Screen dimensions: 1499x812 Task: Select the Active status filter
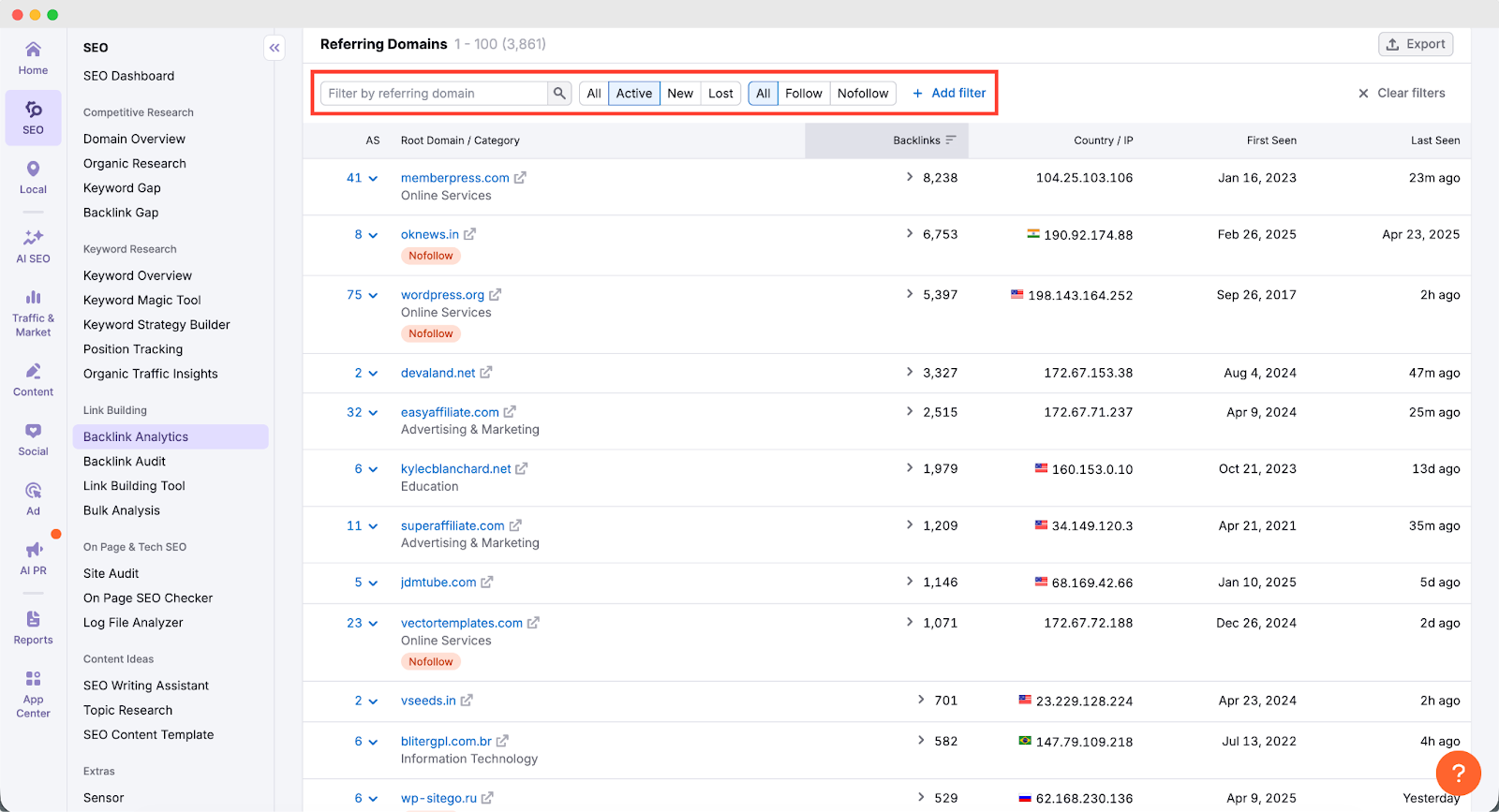(634, 94)
